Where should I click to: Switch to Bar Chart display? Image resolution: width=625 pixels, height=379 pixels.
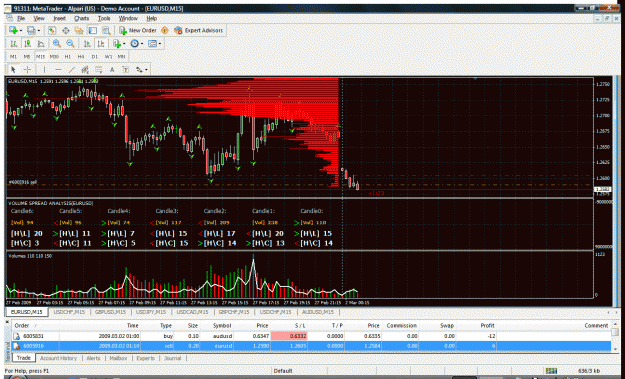click(14, 43)
